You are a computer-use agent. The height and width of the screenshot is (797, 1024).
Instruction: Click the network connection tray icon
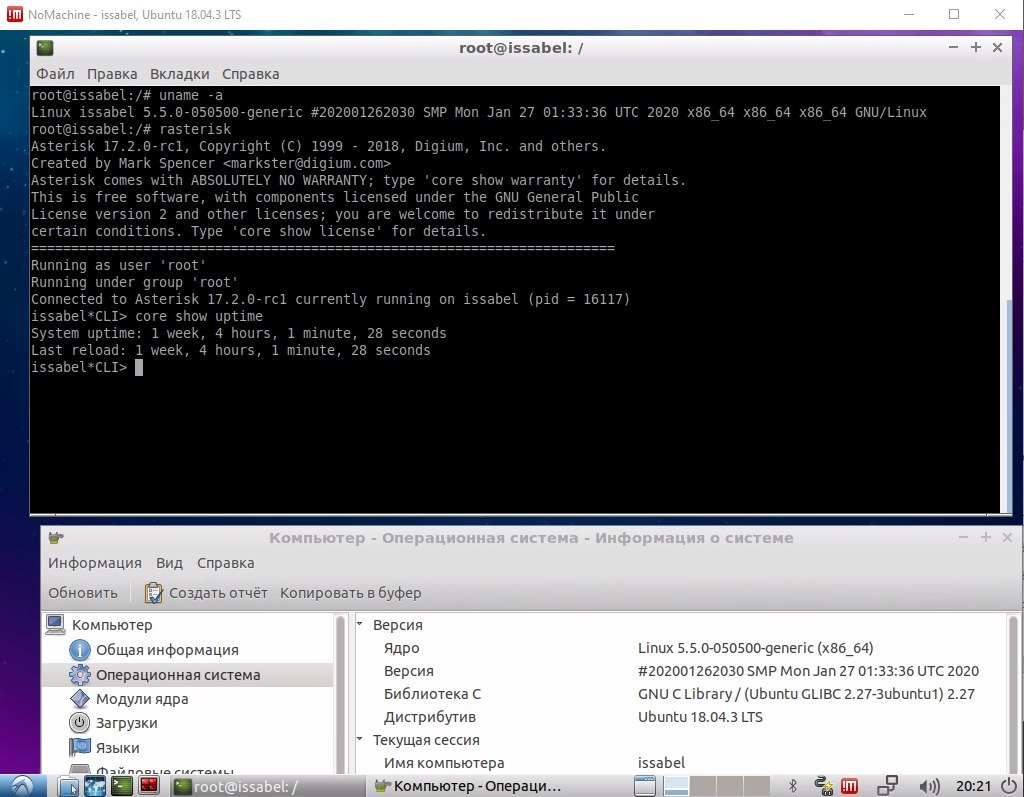[x=887, y=785]
